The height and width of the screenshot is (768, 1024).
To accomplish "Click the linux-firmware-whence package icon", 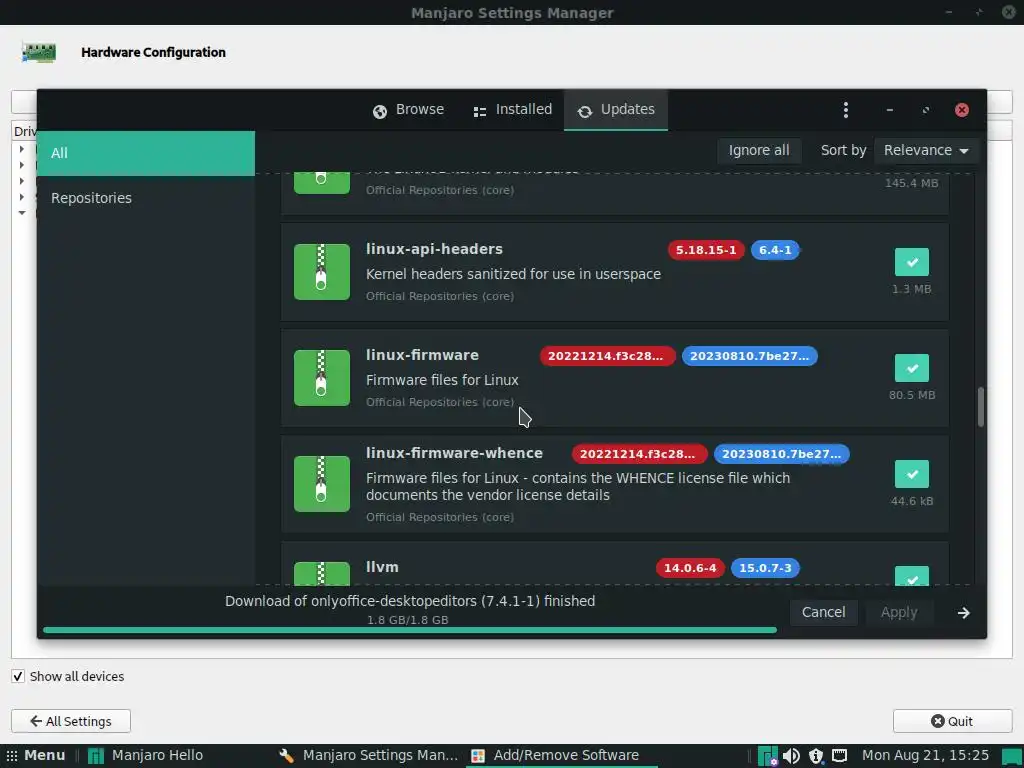I will click(321, 483).
